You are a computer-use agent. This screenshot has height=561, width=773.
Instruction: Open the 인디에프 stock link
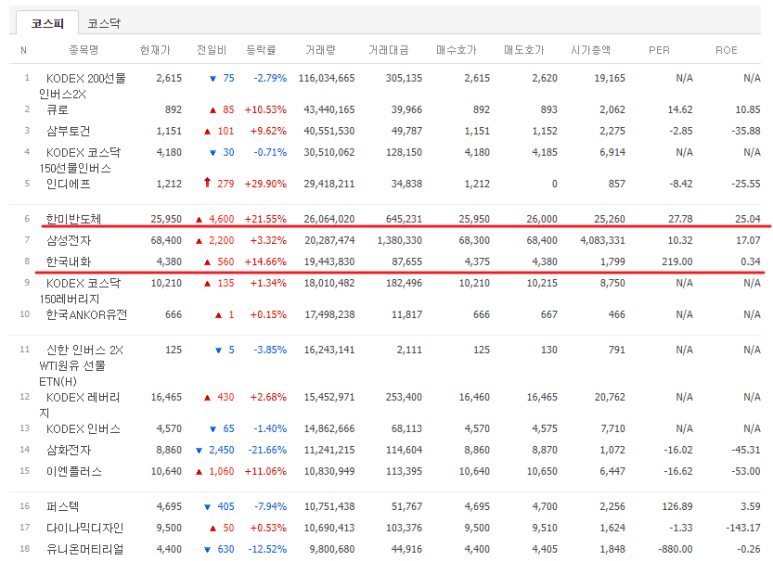pyautogui.click(x=68, y=184)
